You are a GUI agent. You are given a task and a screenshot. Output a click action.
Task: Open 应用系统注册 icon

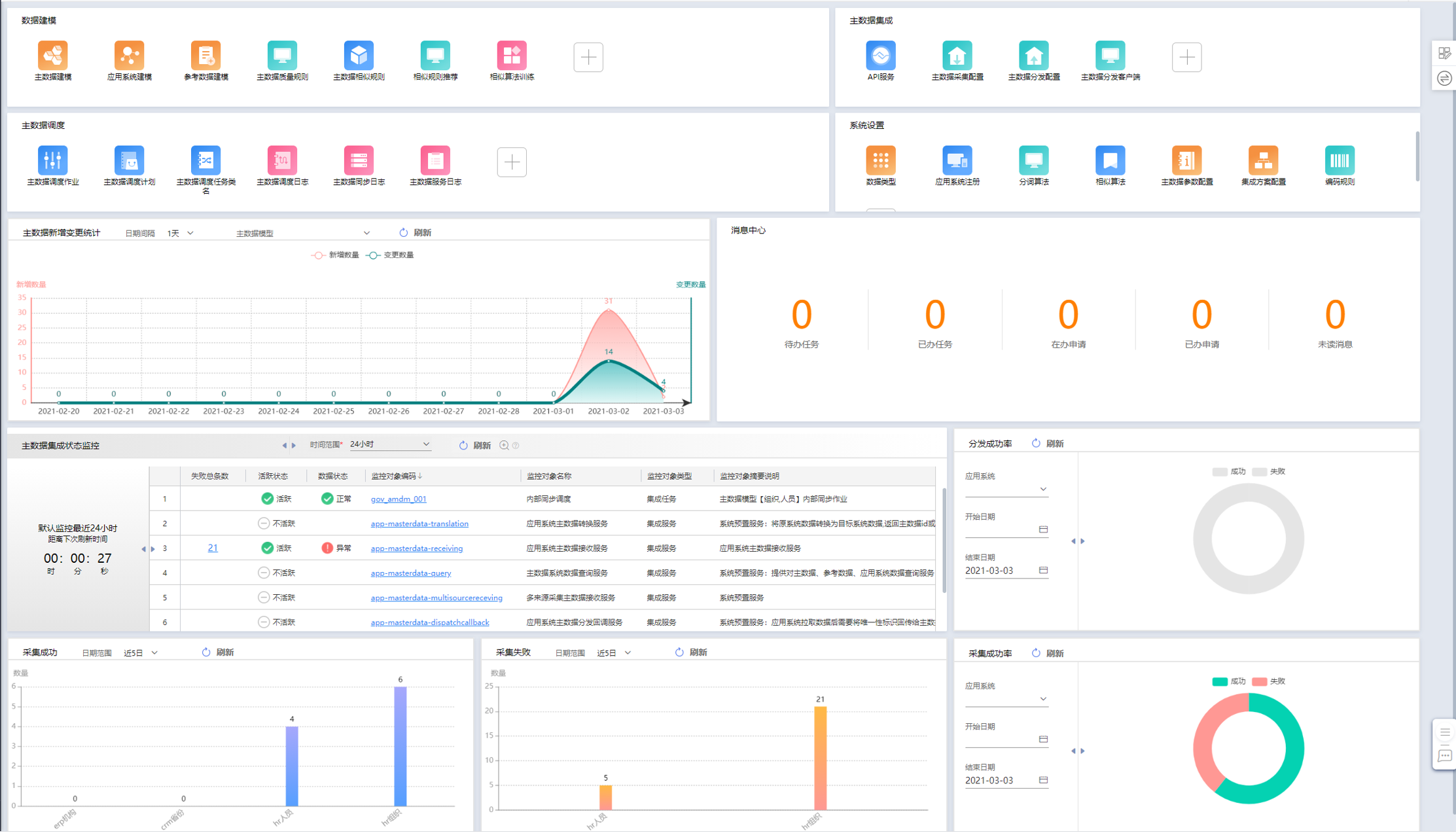click(957, 161)
